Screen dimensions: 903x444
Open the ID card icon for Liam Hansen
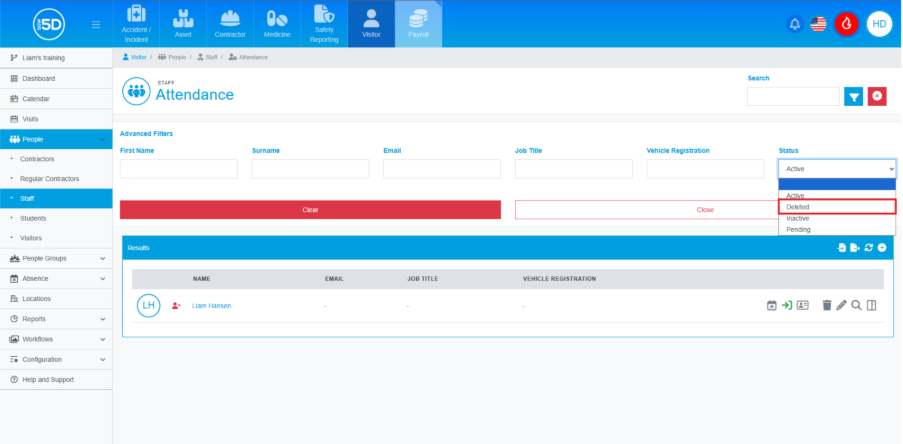(802, 305)
